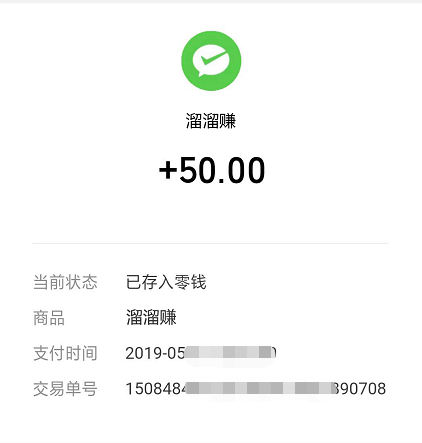This screenshot has width=422, height=443.
Task: Click the blurred middle of transaction number
Action: tap(260, 388)
